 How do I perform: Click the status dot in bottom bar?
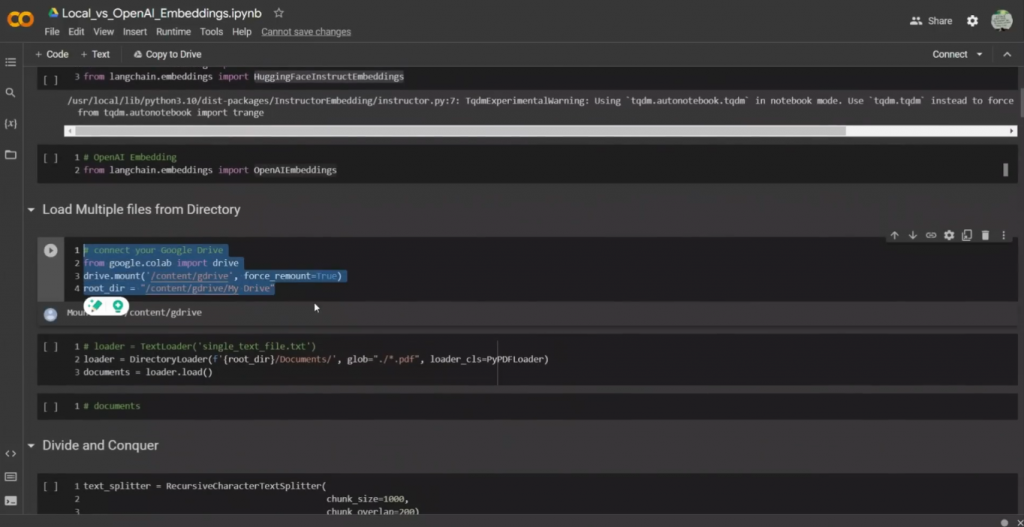tap(1004, 522)
